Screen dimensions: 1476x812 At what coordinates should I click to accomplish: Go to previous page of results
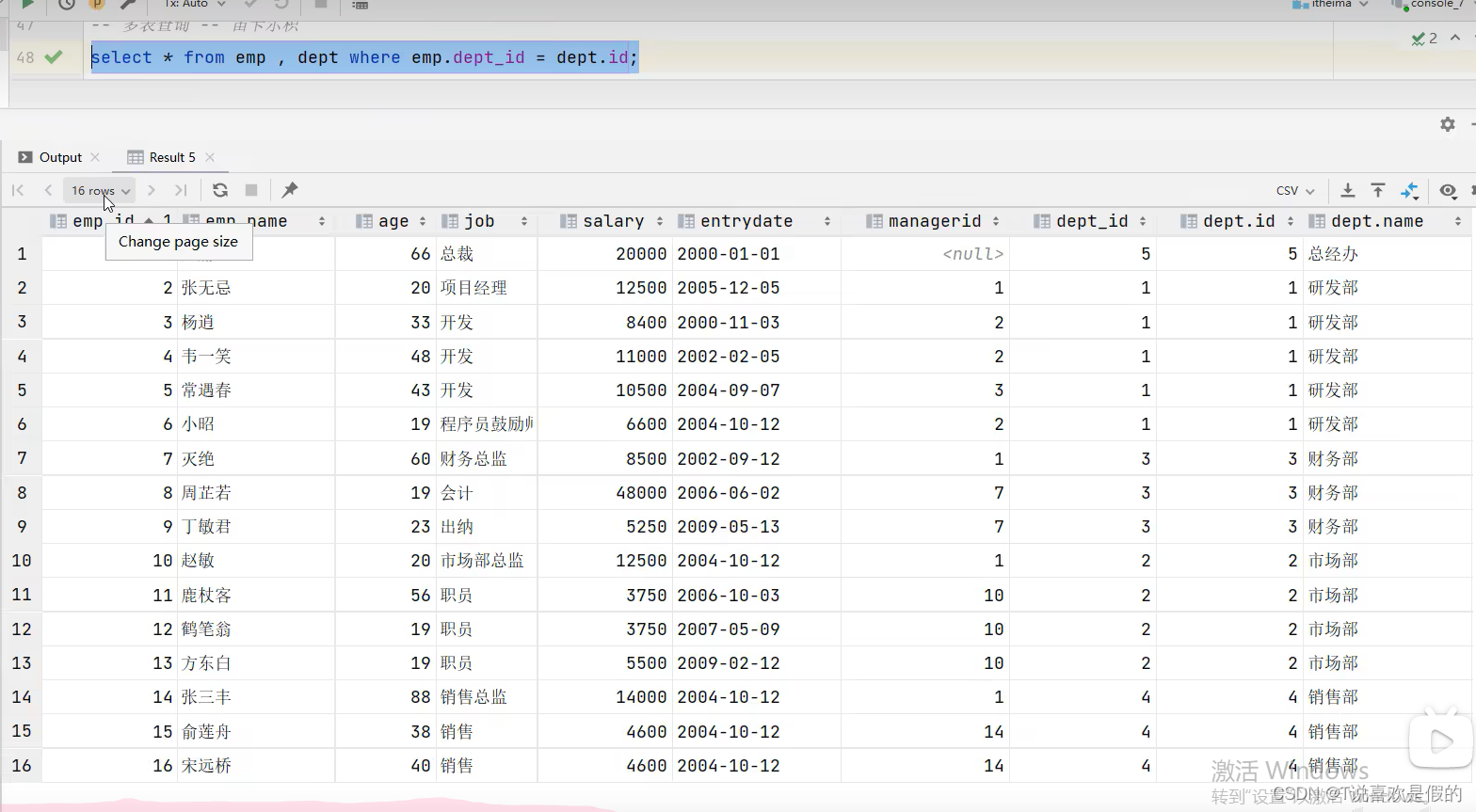(x=48, y=190)
